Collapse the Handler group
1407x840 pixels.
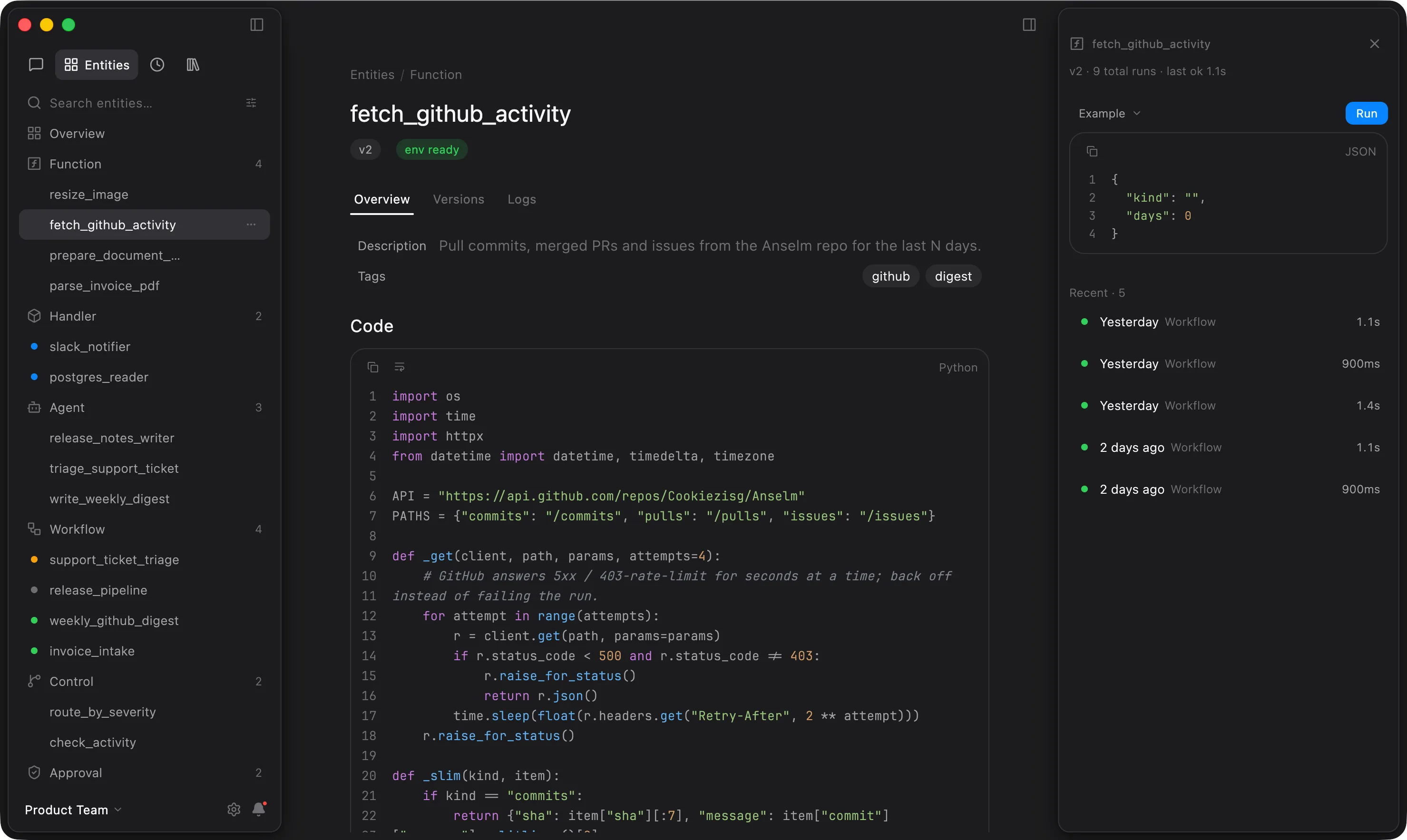[144, 316]
